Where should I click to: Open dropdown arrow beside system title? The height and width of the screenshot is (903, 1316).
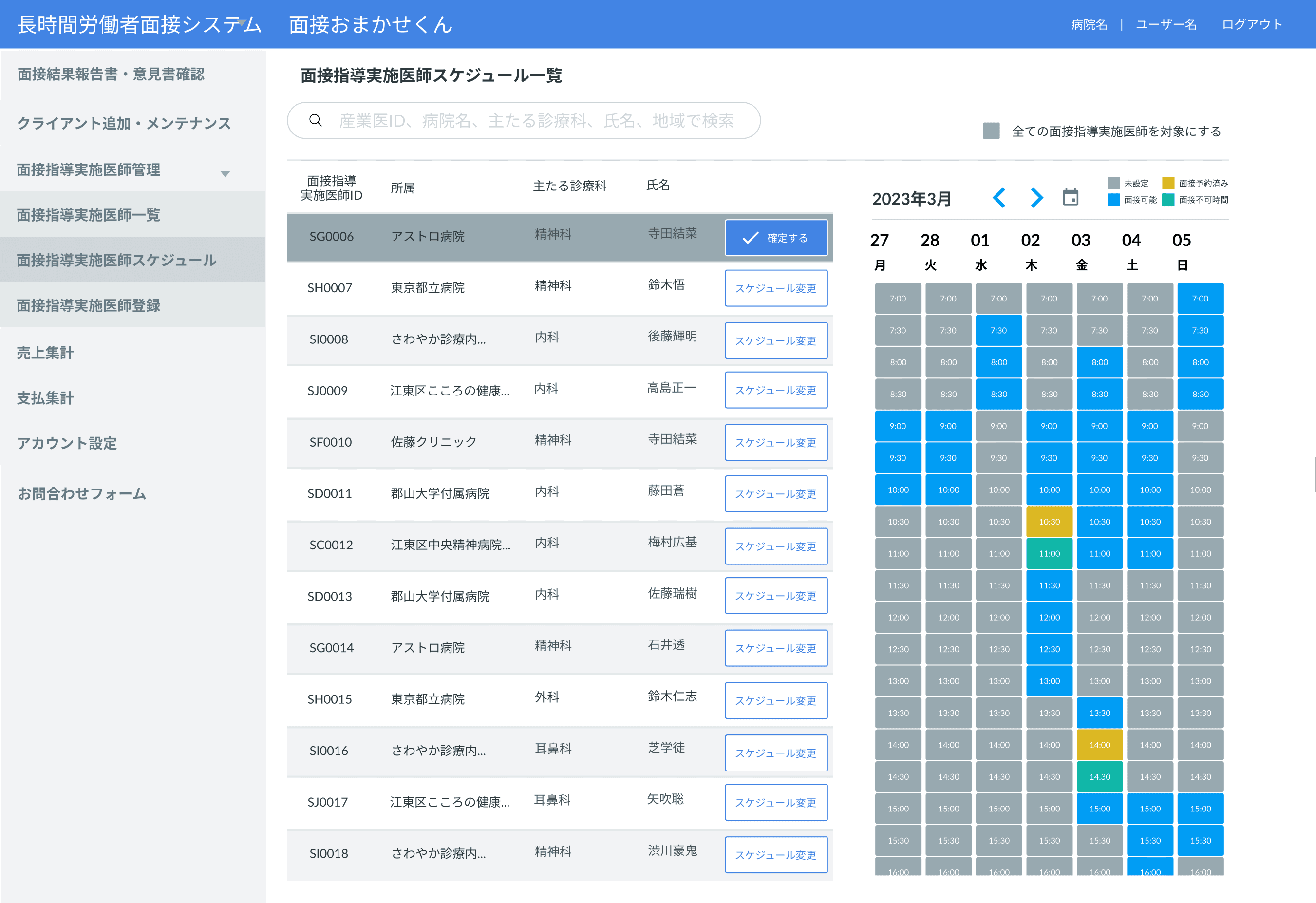pyautogui.click(x=243, y=22)
